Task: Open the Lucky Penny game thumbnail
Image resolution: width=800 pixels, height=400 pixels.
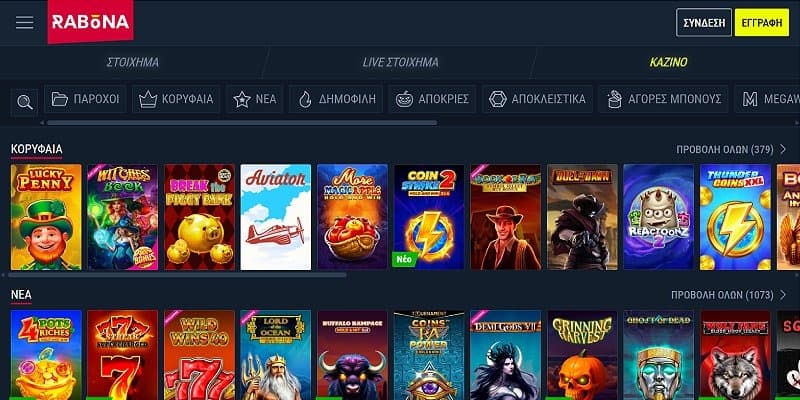Action: click(x=46, y=217)
